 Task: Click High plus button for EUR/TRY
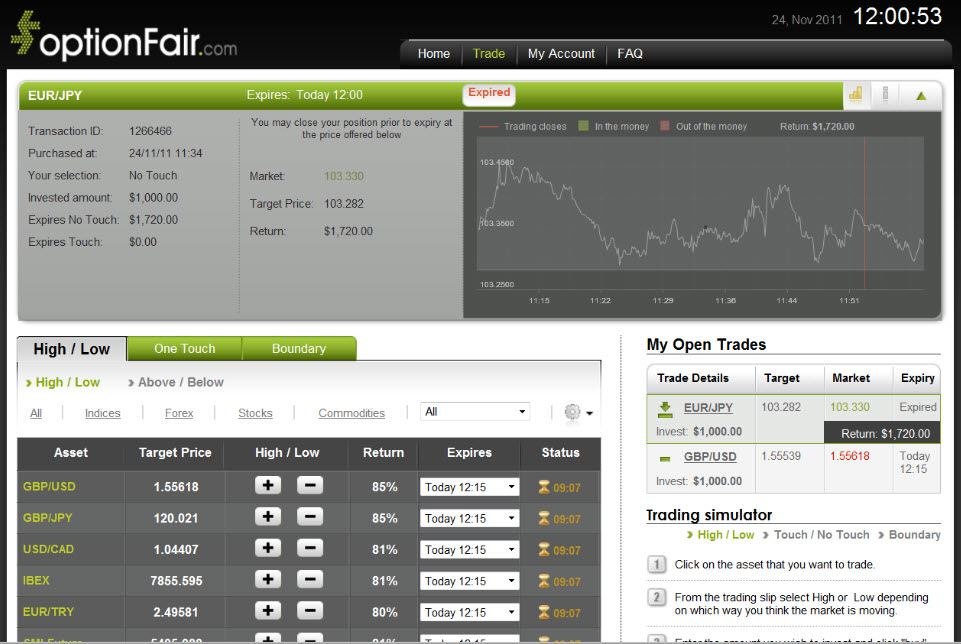tap(268, 610)
